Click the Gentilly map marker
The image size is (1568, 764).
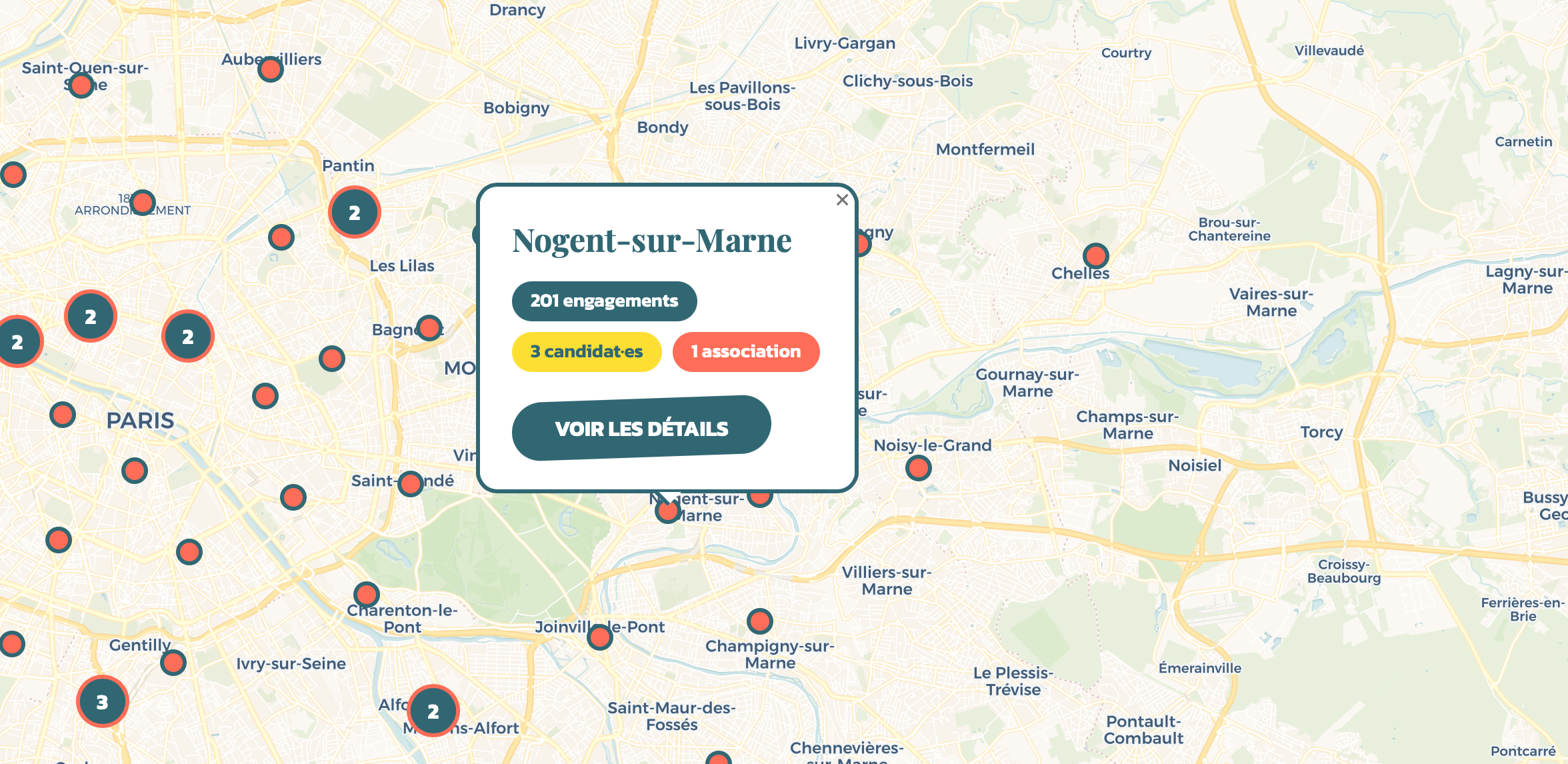(x=173, y=662)
